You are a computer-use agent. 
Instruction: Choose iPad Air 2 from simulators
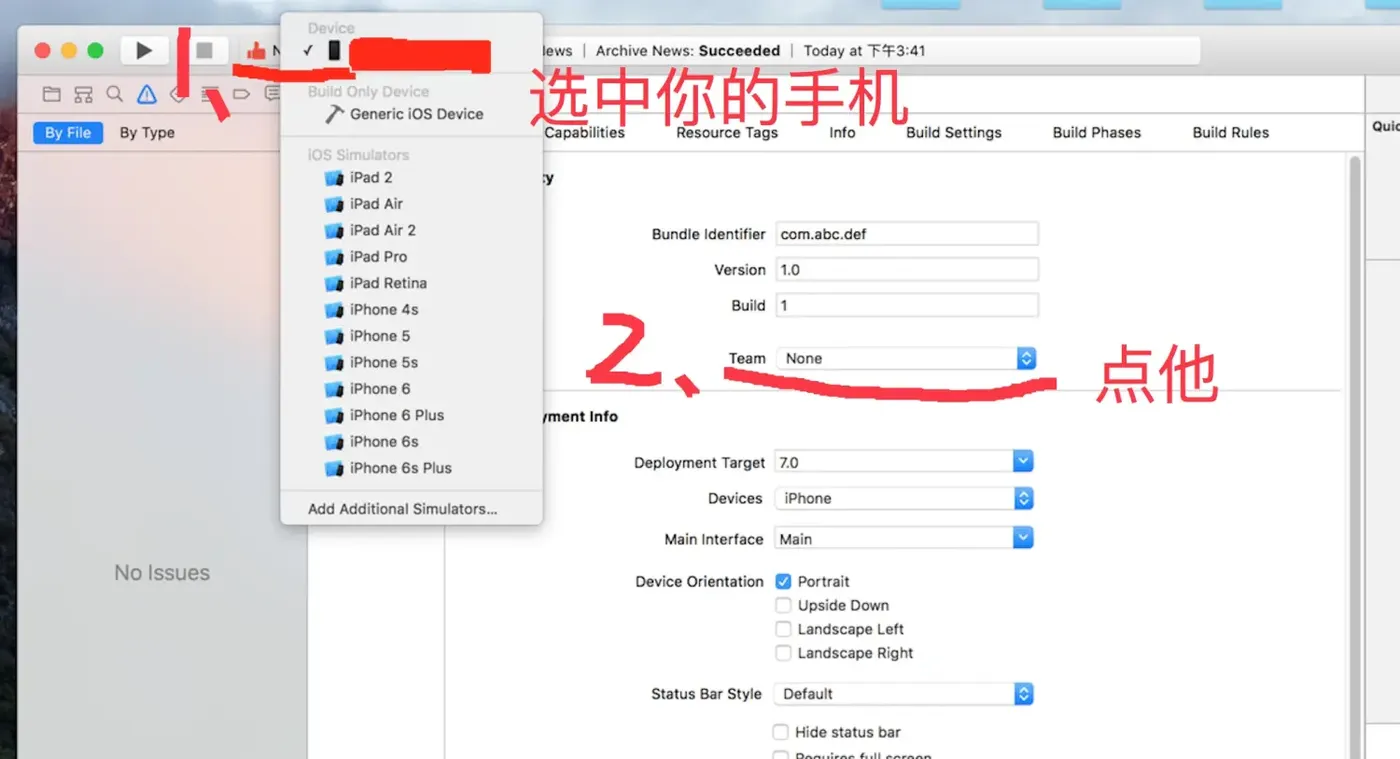411,230
